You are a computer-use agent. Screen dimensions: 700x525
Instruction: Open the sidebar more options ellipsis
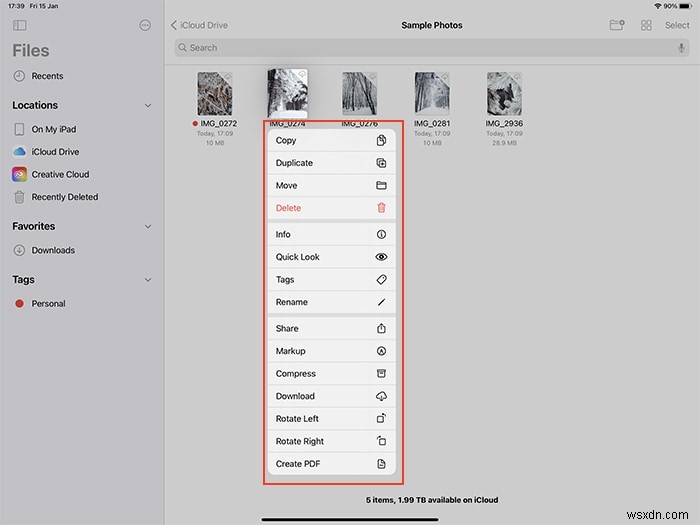click(x=145, y=25)
